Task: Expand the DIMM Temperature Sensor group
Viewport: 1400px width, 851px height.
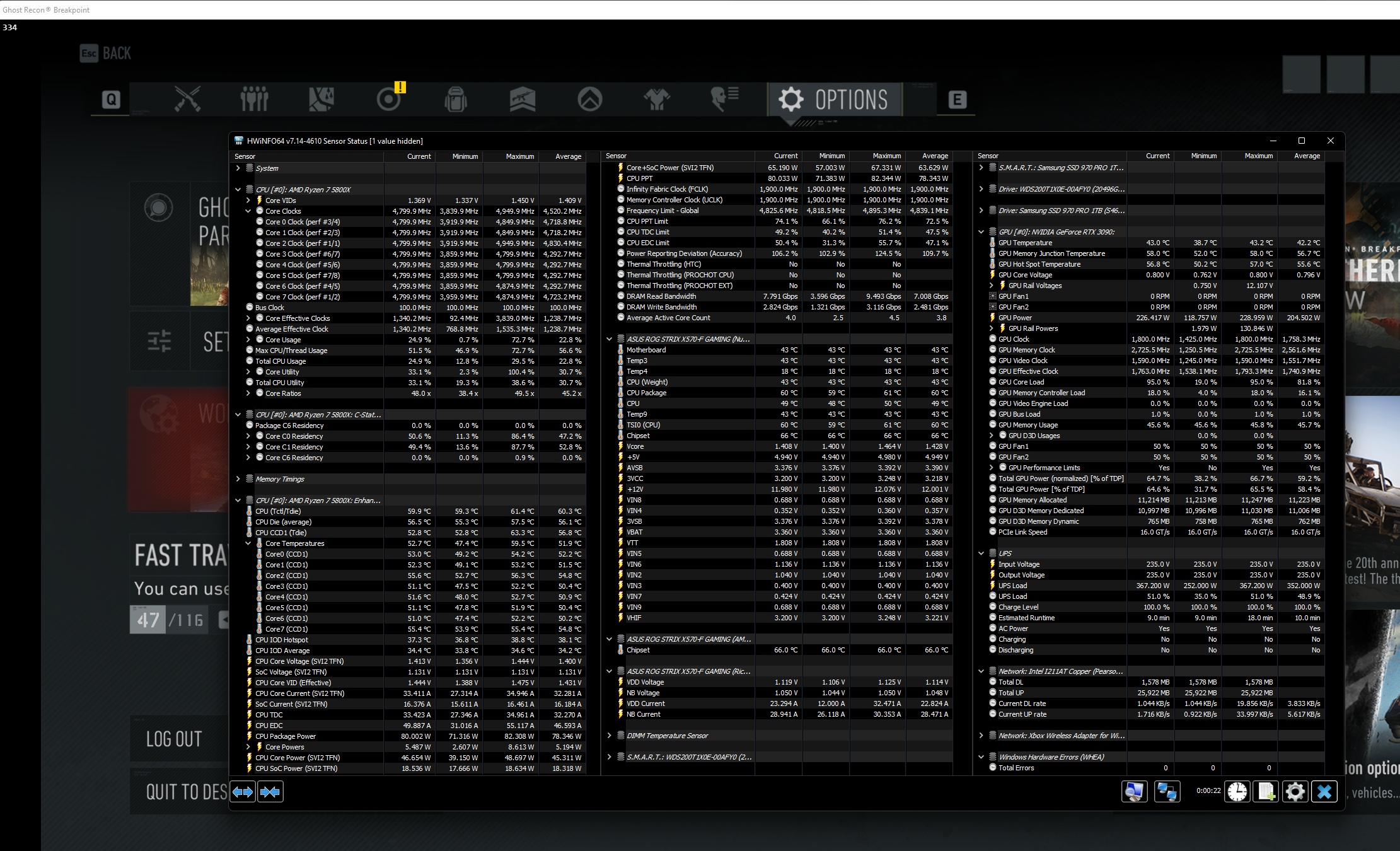Action: click(x=609, y=736)
